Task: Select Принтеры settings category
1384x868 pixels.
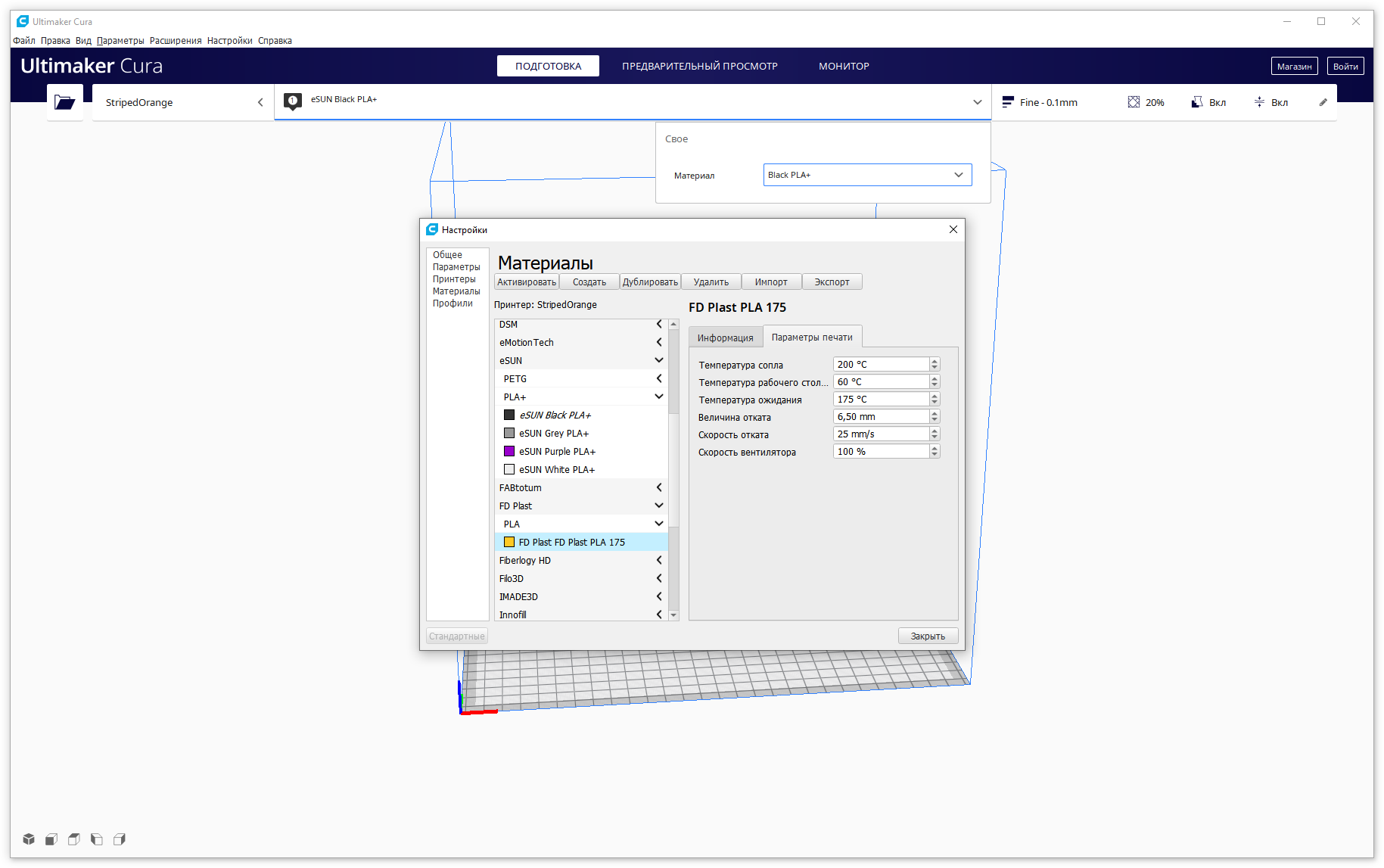Action: (454, 279)
